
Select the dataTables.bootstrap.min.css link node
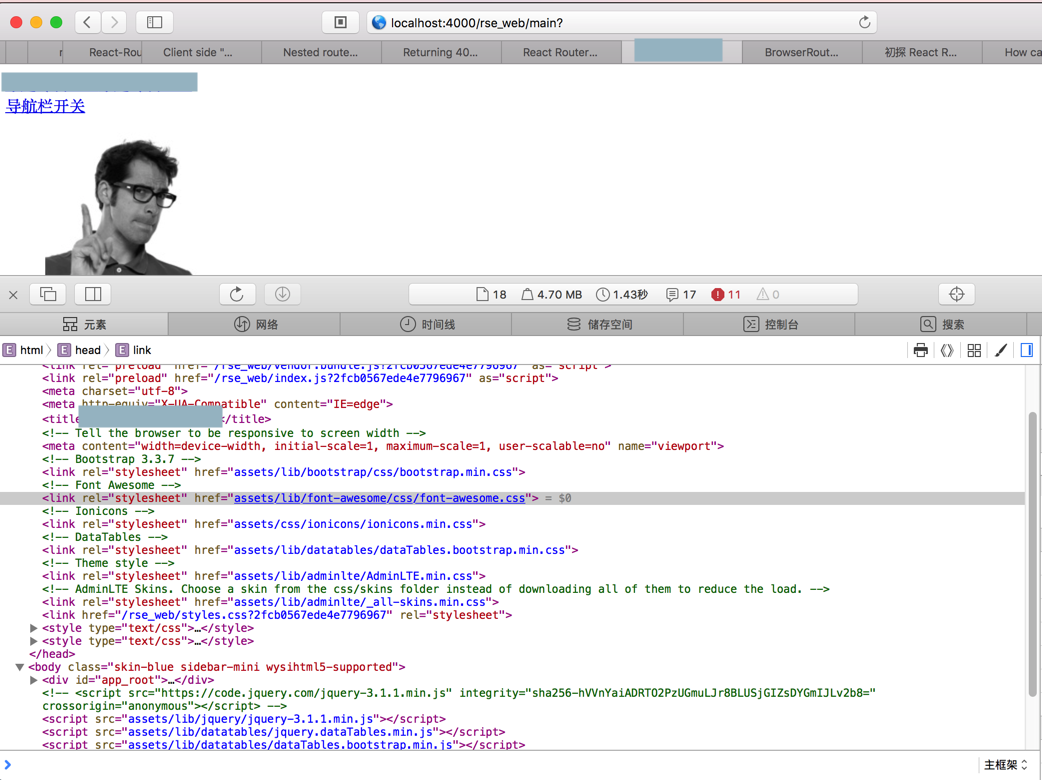coord(310,550)
